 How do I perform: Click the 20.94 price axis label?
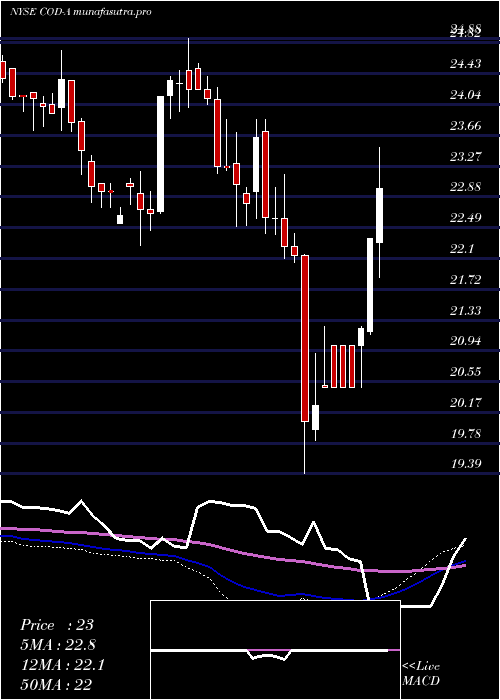[466, 342]
